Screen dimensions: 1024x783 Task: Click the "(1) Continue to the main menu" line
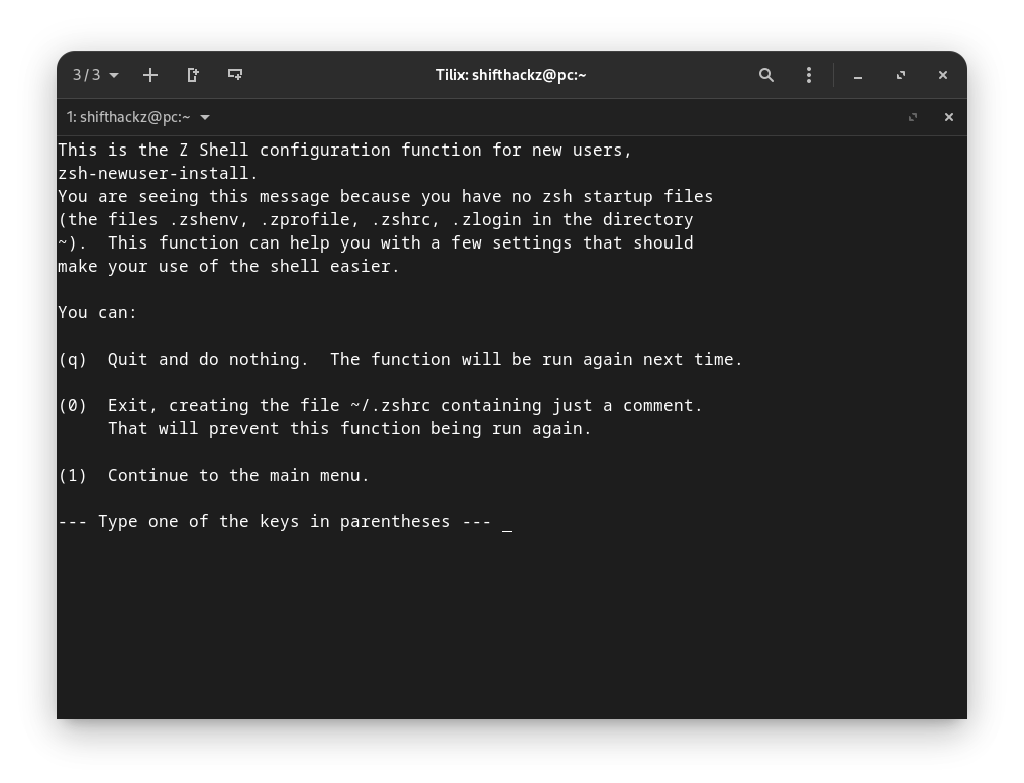[214, 475]
